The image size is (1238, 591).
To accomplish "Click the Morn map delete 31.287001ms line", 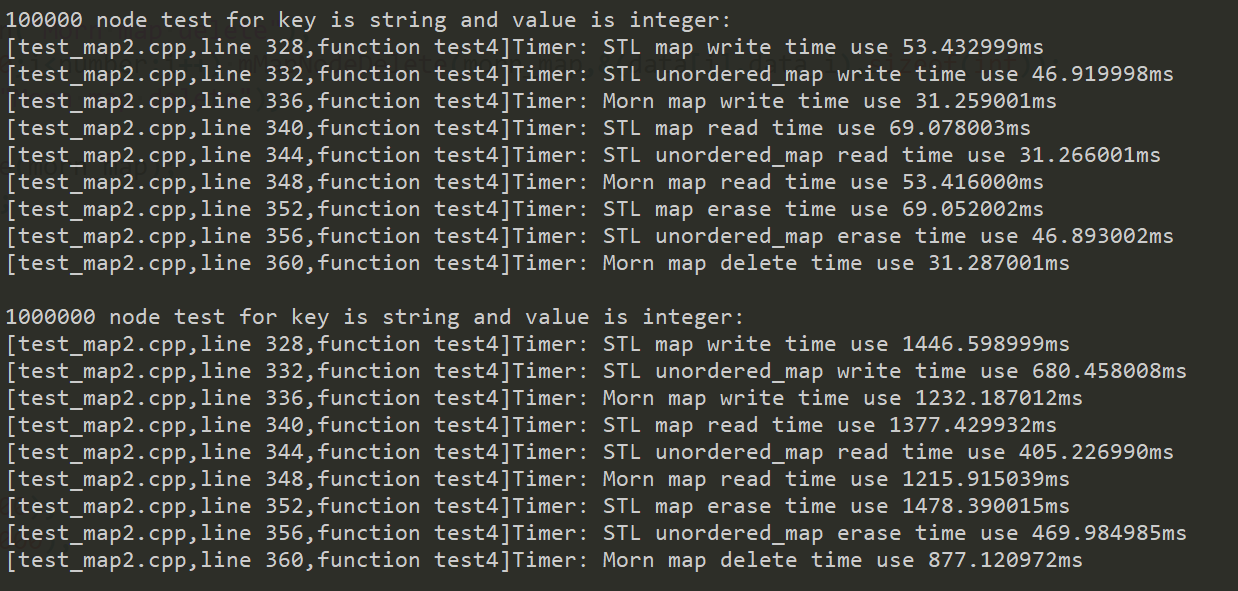I will [538, 263].
